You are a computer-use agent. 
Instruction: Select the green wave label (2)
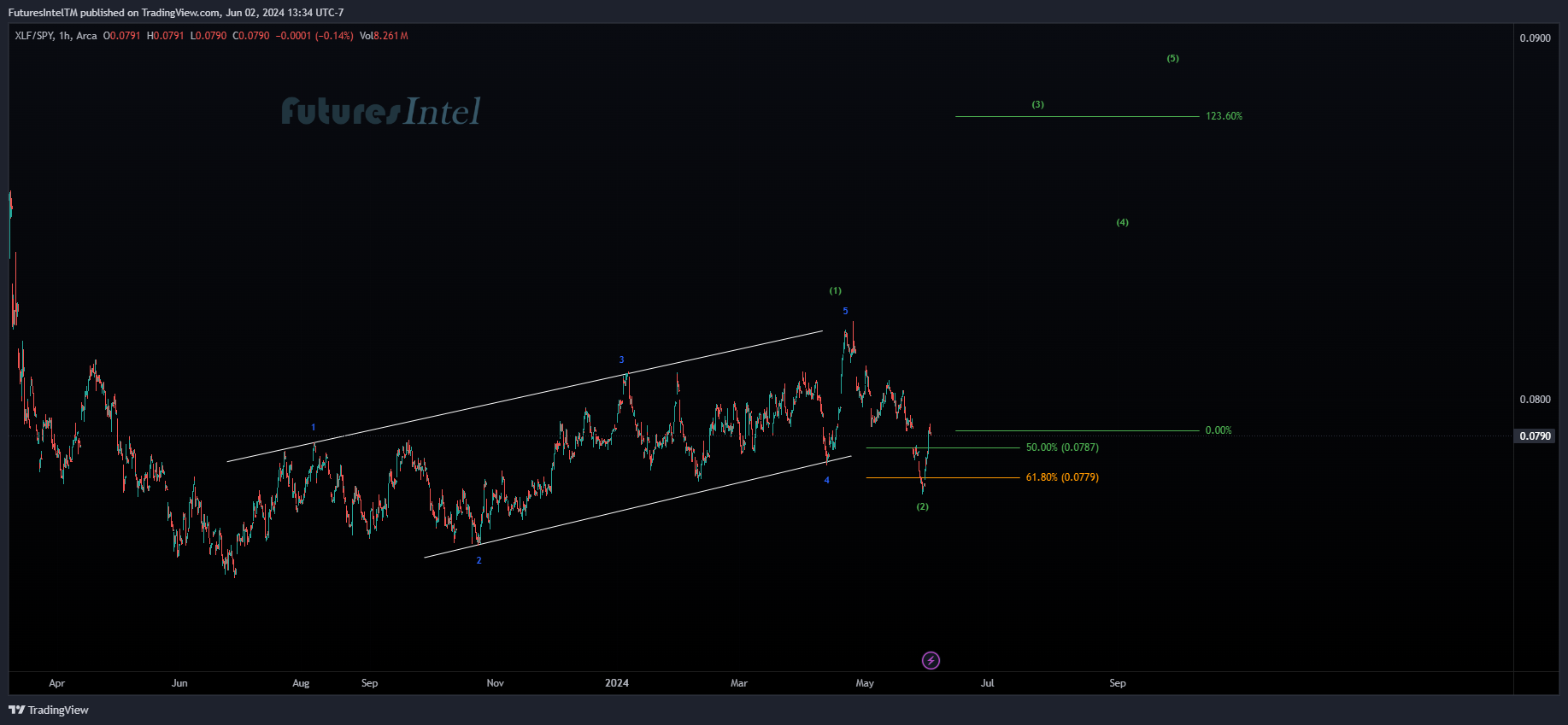click(923, 506)
